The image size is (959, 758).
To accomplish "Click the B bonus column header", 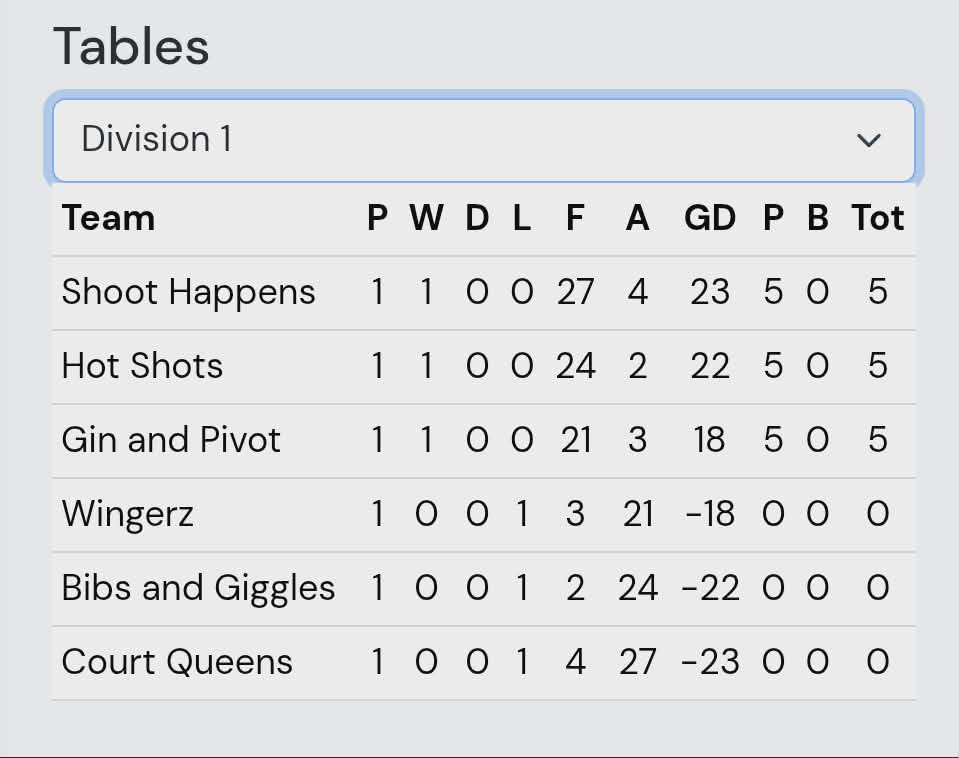I will 818,218.
